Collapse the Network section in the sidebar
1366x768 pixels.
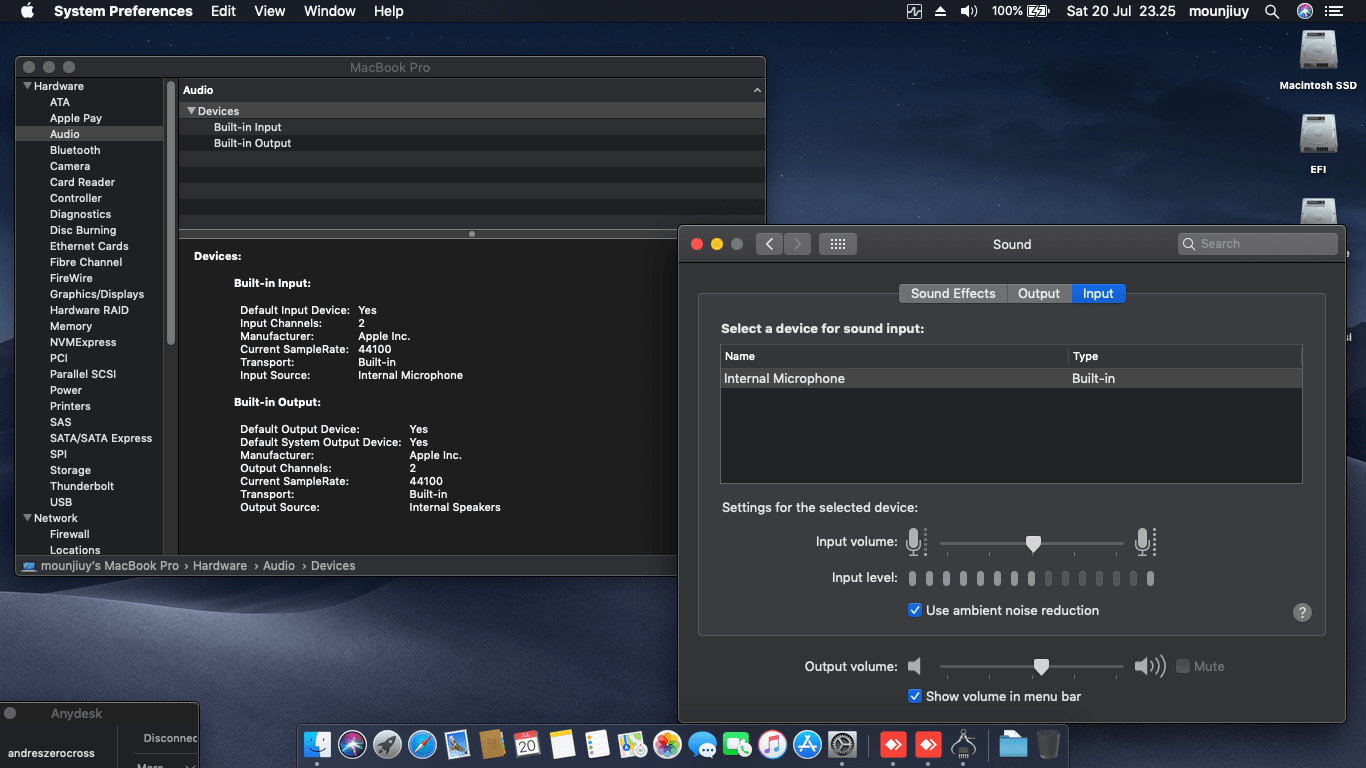[27, 518]
